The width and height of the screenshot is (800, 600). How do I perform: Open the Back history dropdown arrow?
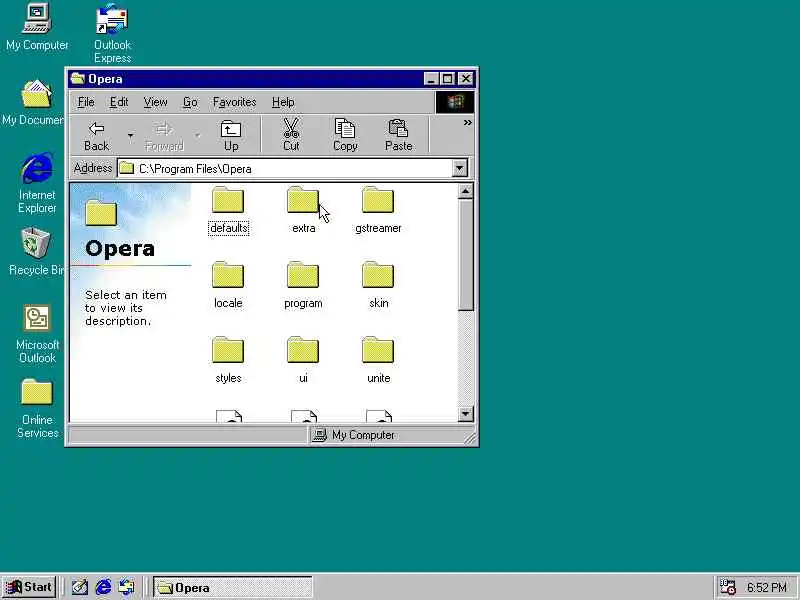(131, 135)
